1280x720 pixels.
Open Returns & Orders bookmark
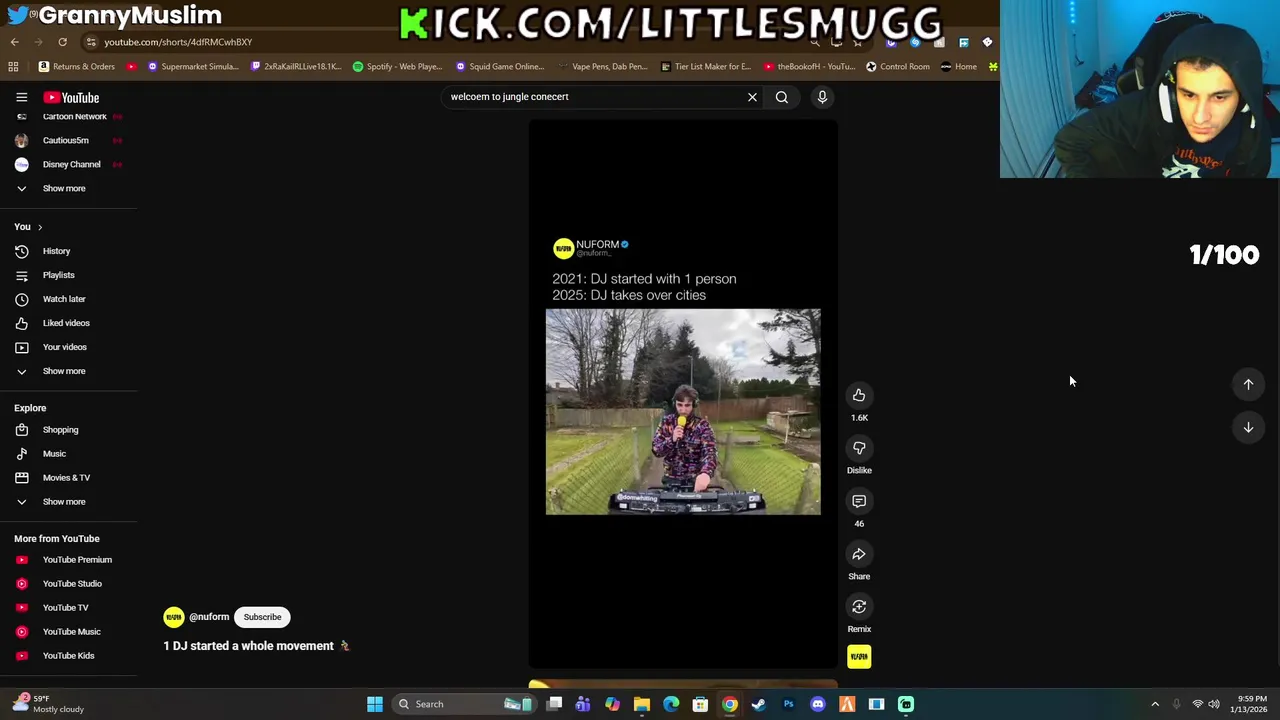coord(77,67)
